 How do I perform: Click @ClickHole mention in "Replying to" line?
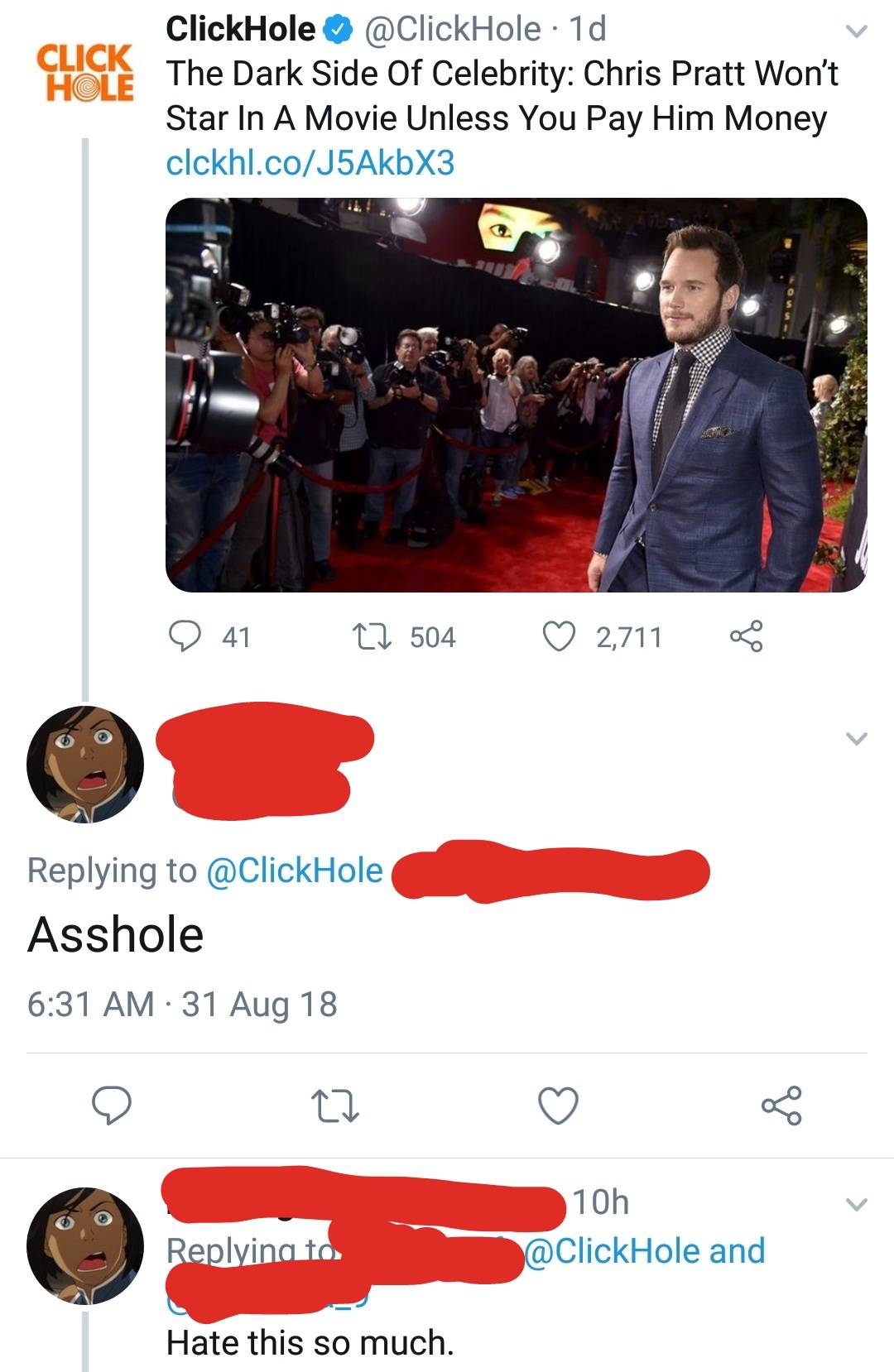[x=294, y=870]
